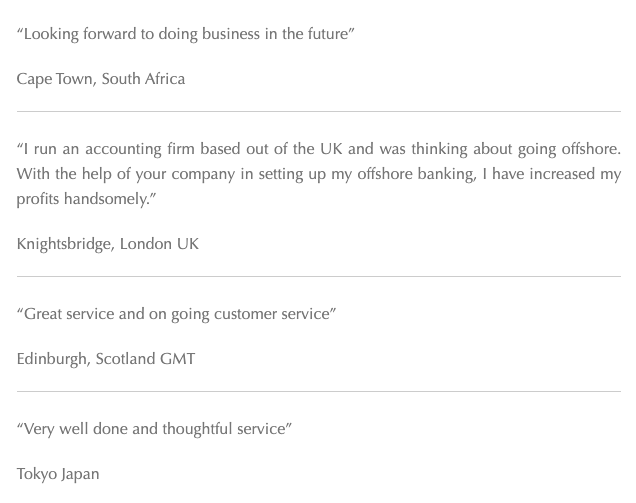Click the "Cape Town, South Africa" location text
The height and width of the screenshot is (503, 636).
tap(101, 79)
